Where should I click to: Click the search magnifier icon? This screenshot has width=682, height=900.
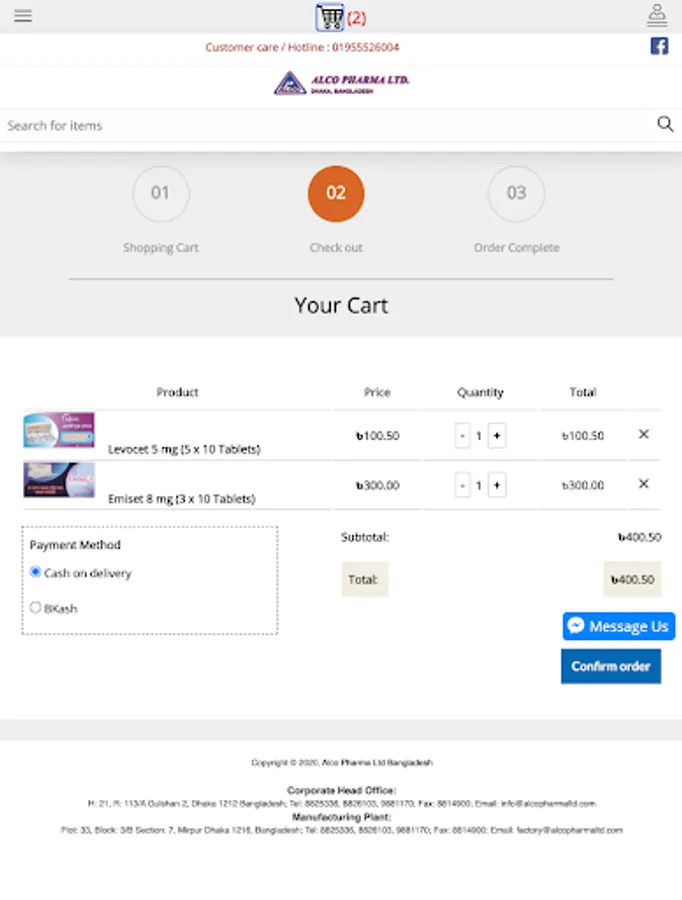(x=665, y=124)
